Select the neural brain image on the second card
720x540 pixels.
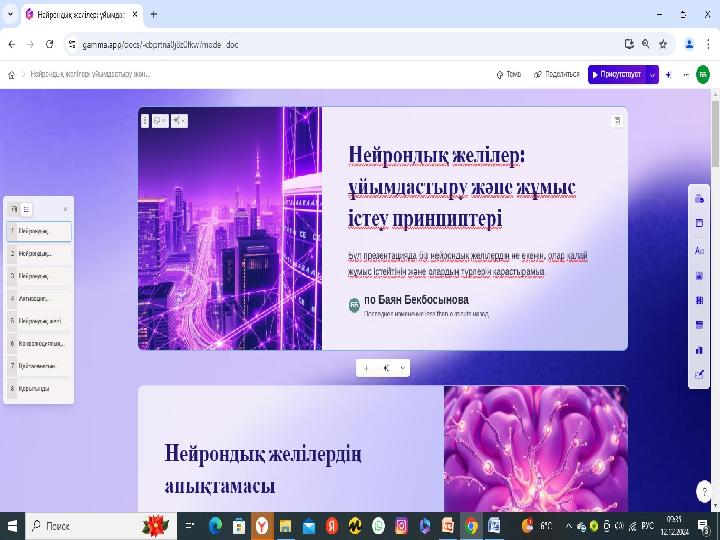click(535, 449)
